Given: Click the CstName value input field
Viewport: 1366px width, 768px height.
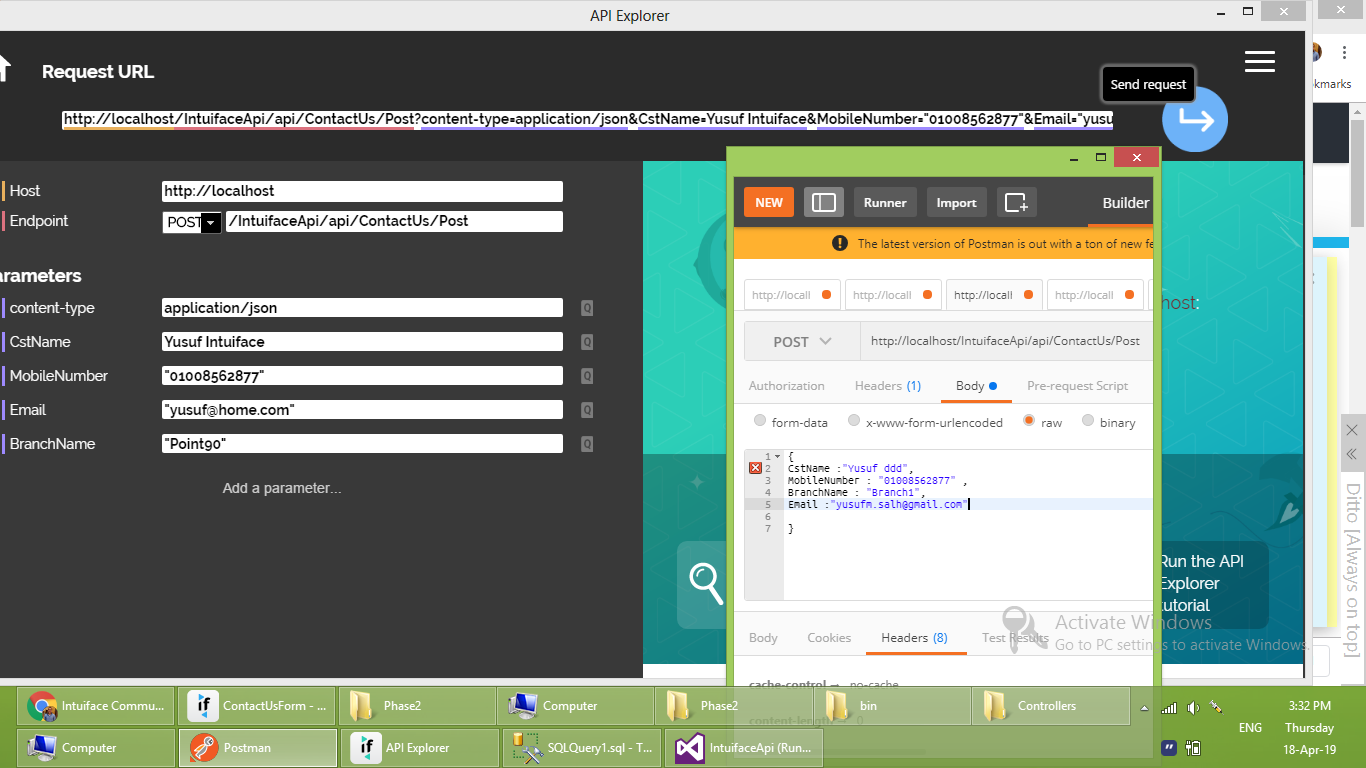Looking at the screenshot, I should [x=362, y=342].
